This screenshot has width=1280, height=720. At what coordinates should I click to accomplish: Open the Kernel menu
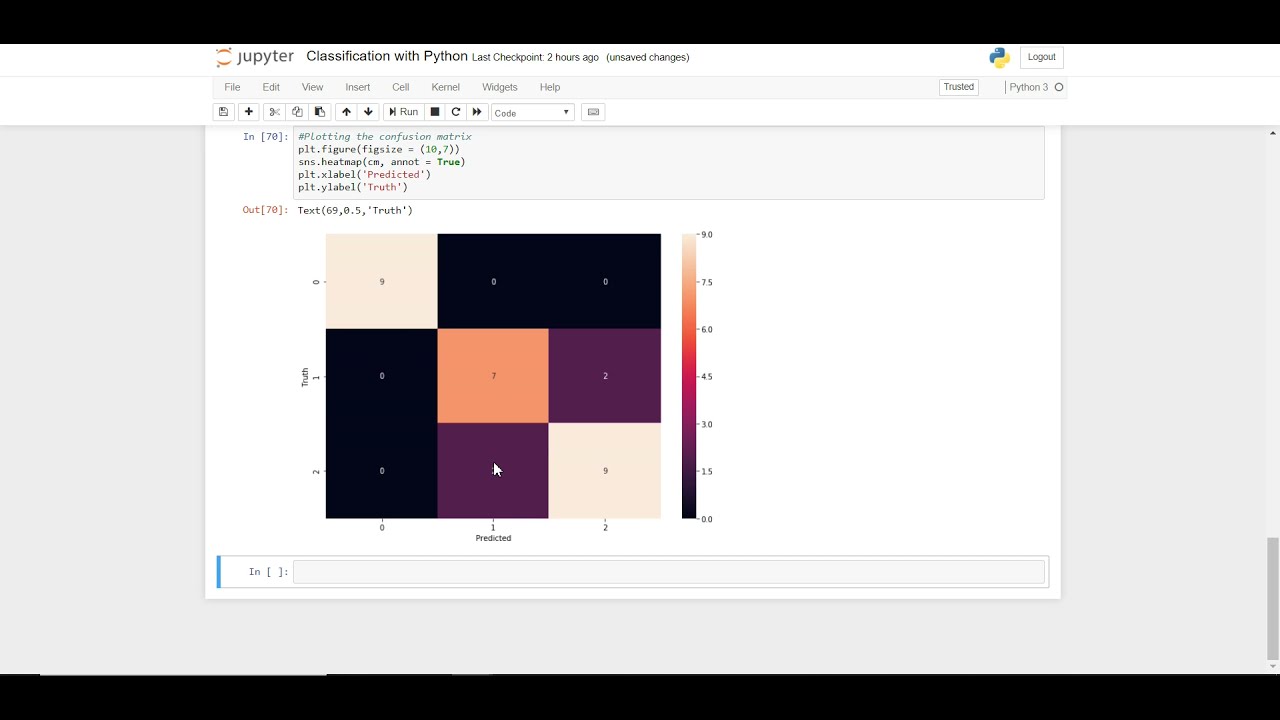coord(445,87)
